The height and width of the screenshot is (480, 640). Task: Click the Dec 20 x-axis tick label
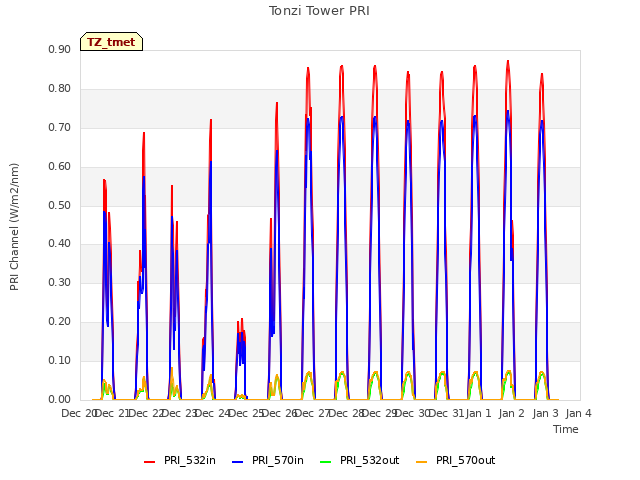pos(78,413)
